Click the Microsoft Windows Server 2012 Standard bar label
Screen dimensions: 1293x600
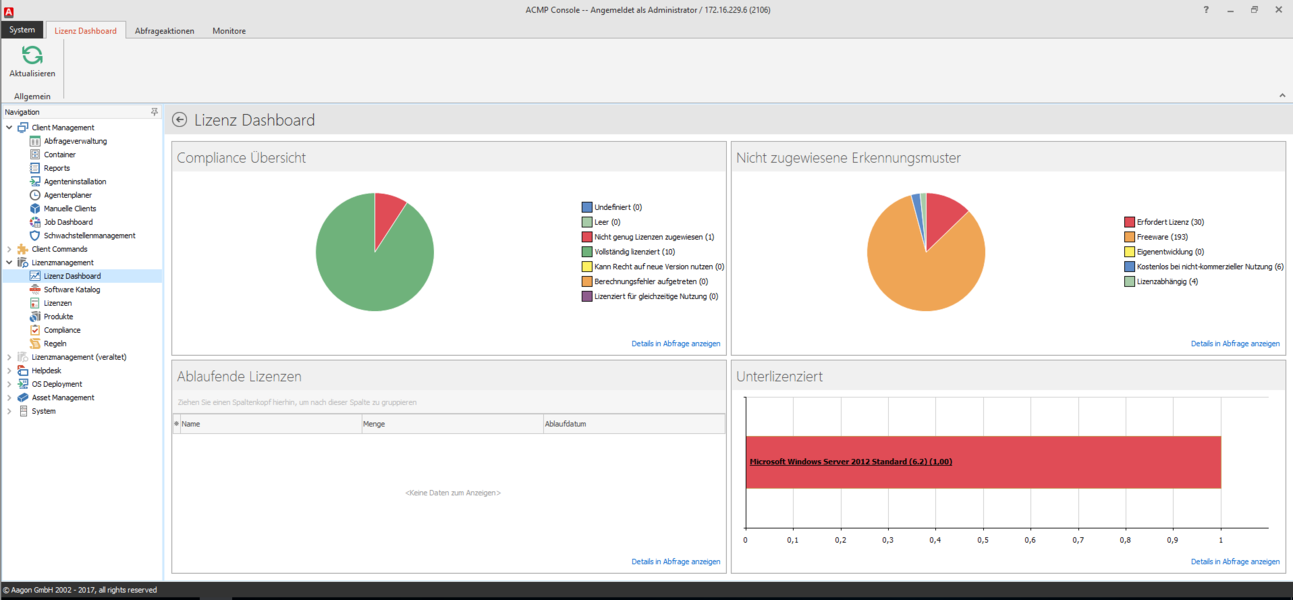click(850, 462)
